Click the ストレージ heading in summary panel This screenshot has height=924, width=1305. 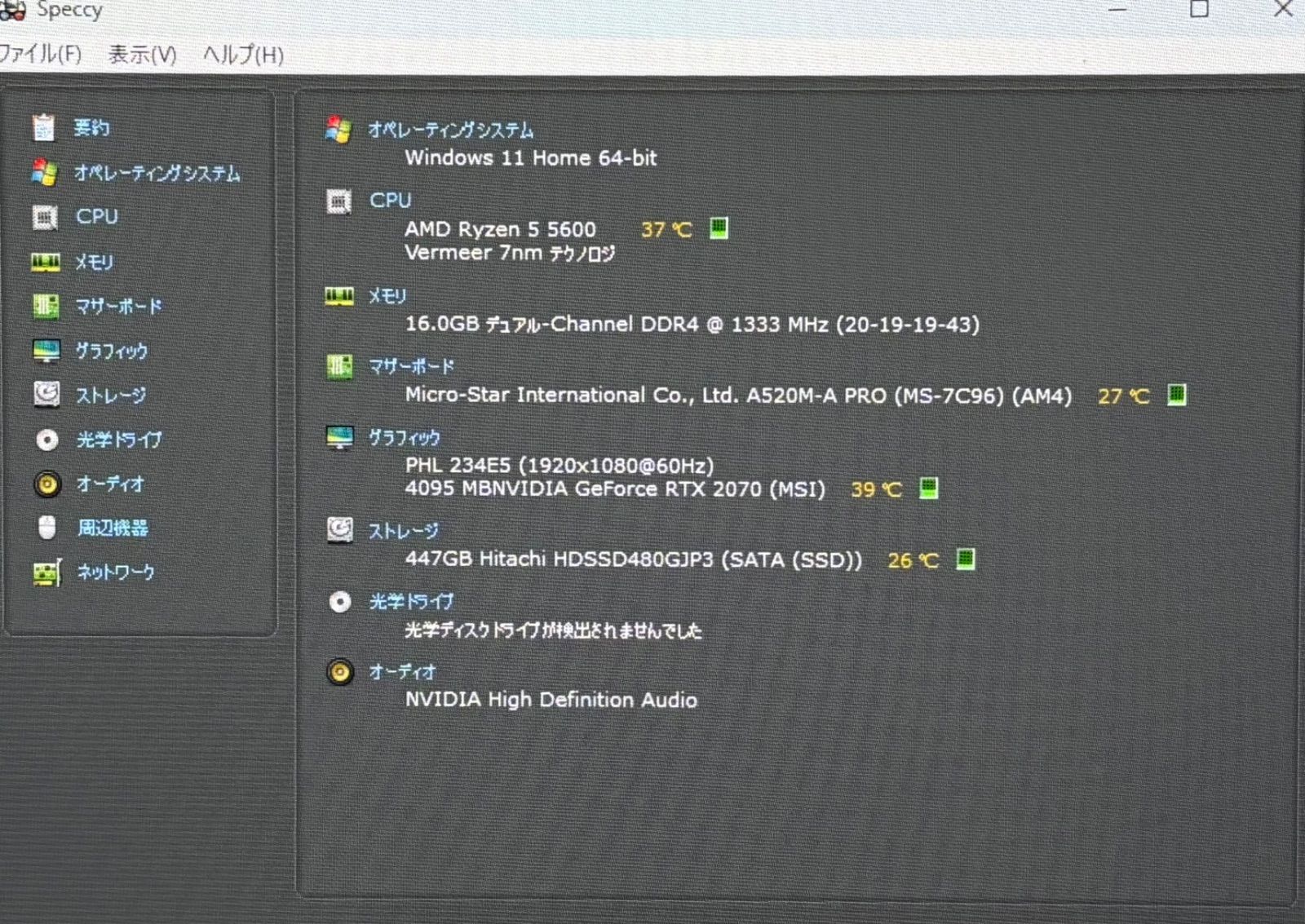[404, 531]
